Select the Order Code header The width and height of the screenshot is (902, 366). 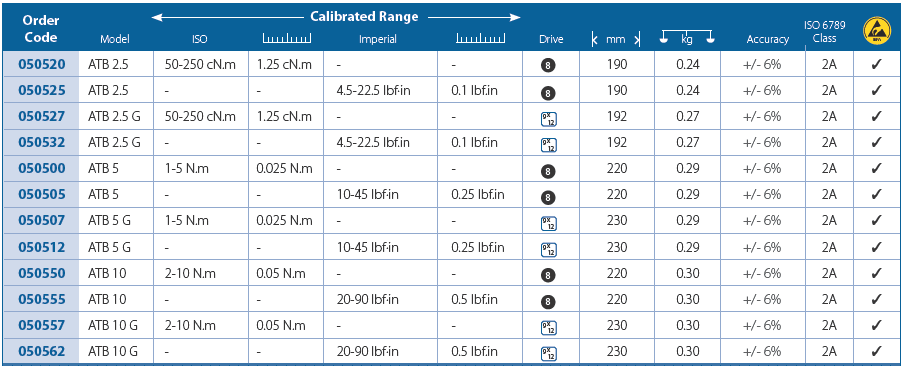pyautogui.click(x=40, y=29)
